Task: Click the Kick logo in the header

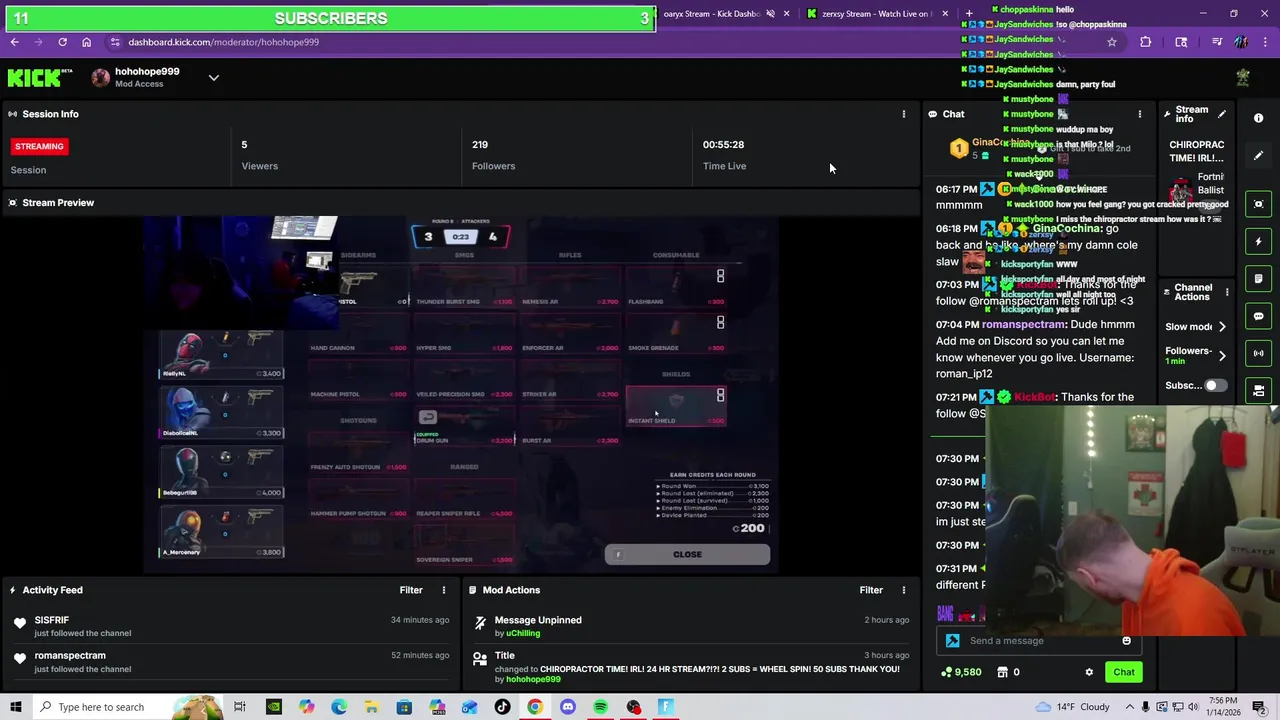Action: 40,78
